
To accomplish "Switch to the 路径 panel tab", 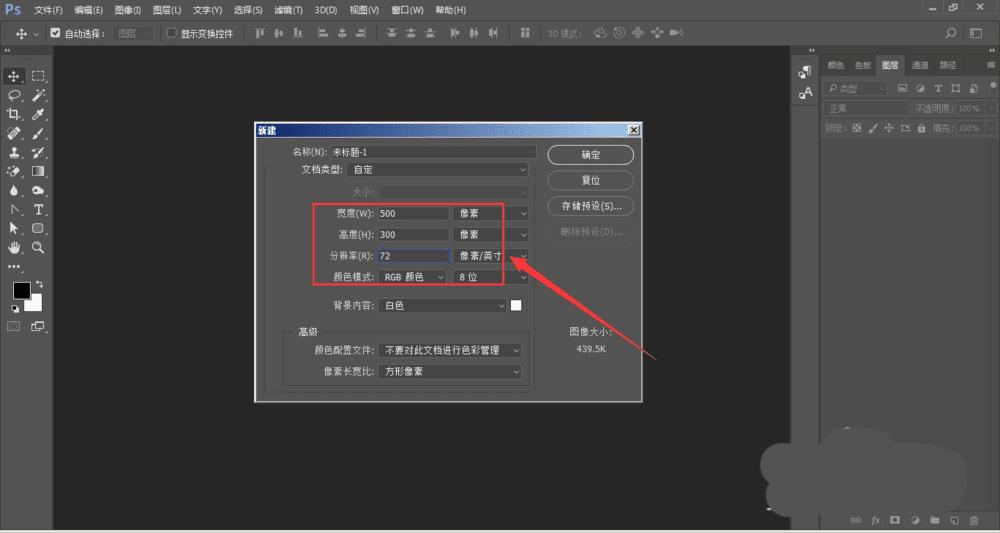I will (948, 65).
